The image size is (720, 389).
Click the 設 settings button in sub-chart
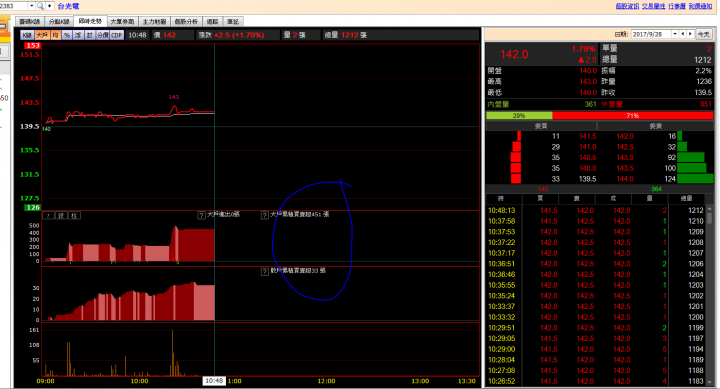(61, 215)
